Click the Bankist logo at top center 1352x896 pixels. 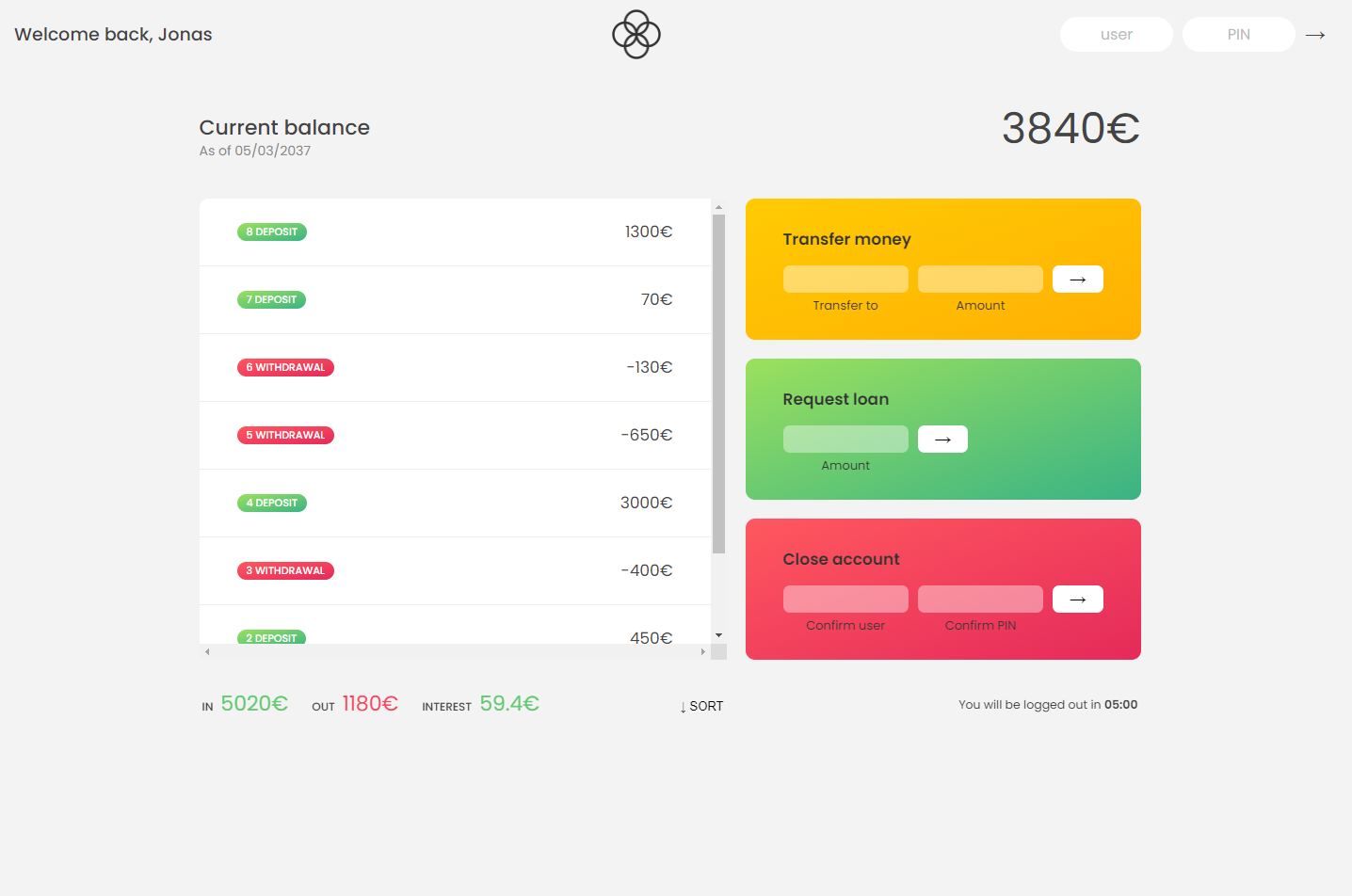(636, 34)
